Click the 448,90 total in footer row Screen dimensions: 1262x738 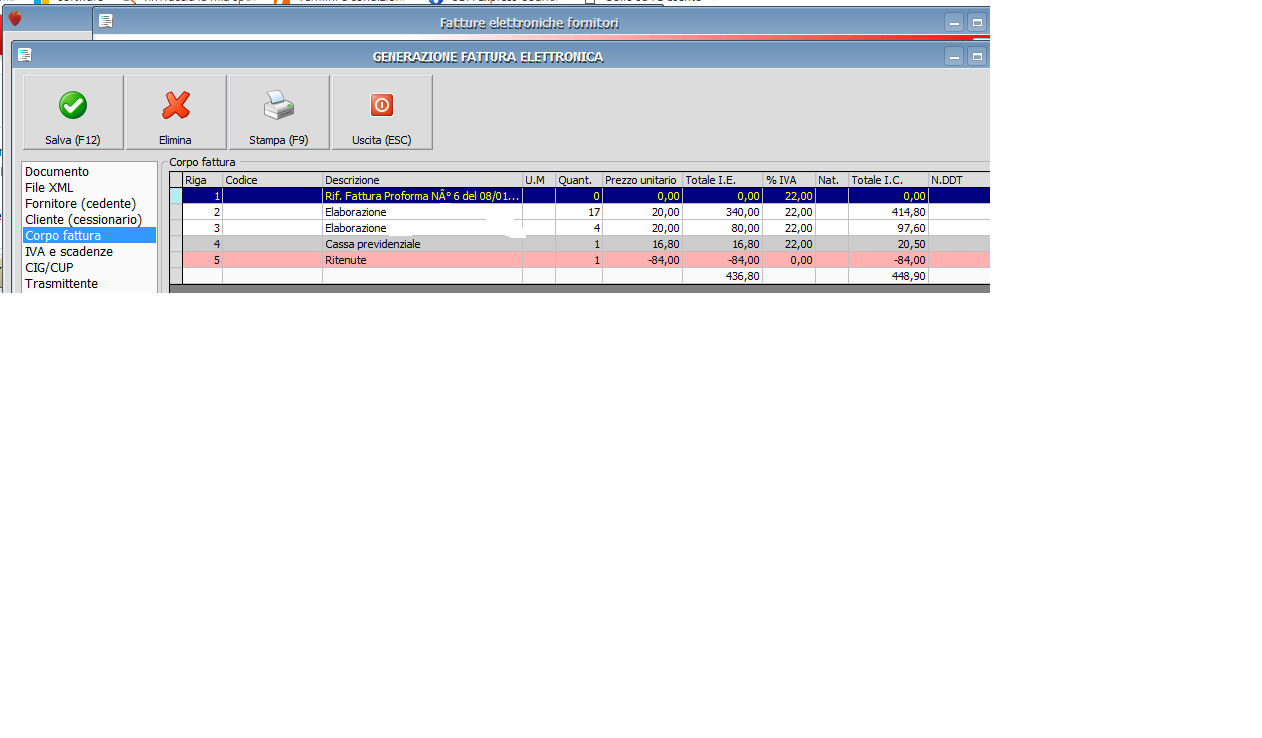888,276
